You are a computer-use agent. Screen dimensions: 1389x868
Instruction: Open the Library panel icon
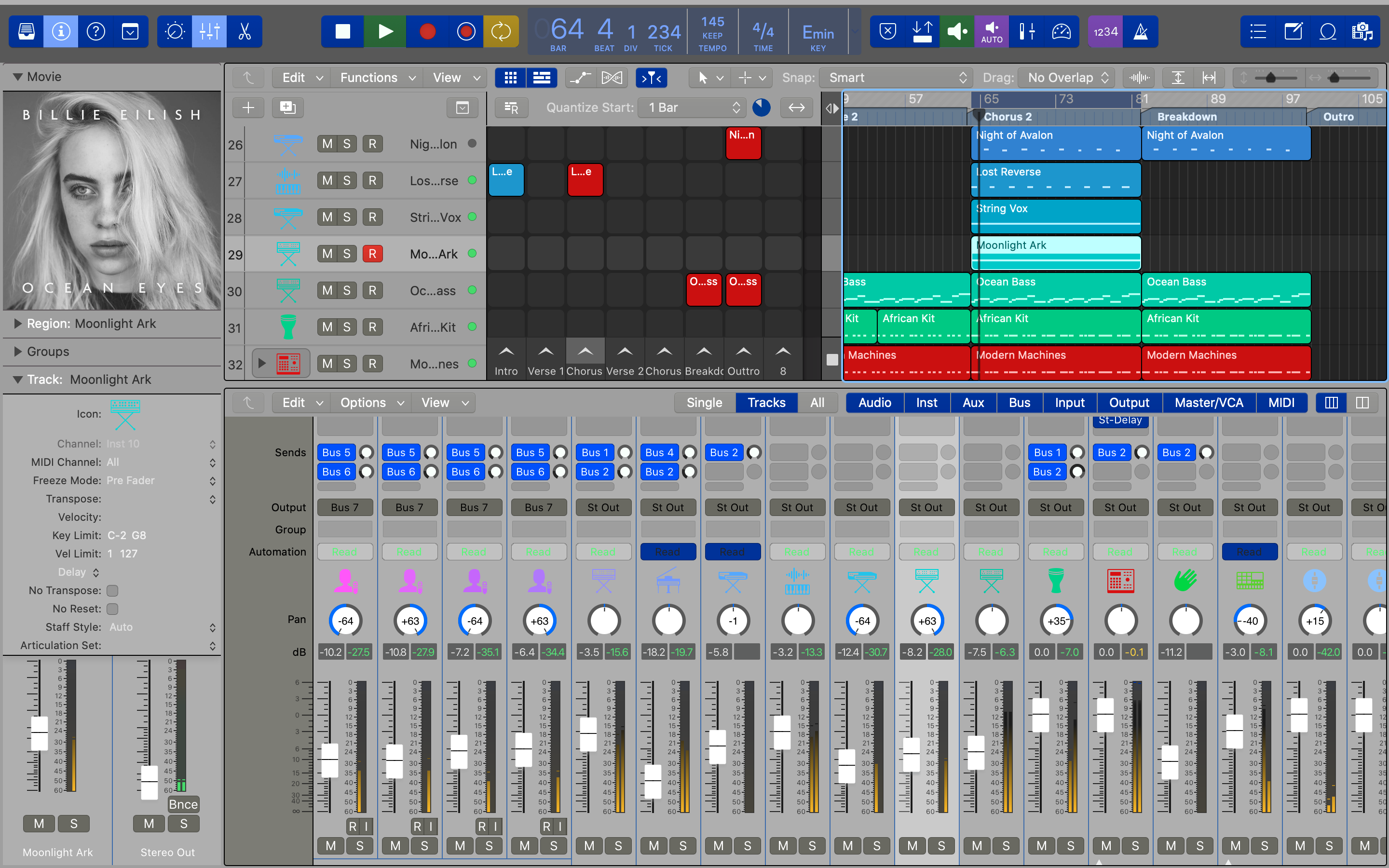click(x=26, y=31)
